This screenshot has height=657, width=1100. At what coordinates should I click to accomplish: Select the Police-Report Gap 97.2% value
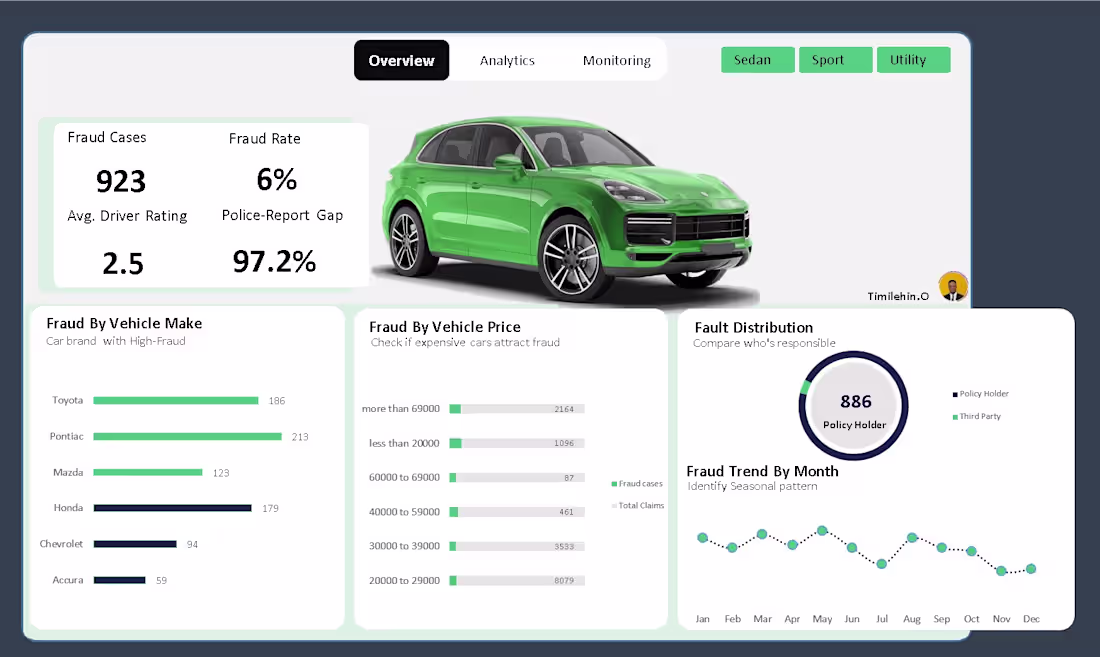(274, 262)
